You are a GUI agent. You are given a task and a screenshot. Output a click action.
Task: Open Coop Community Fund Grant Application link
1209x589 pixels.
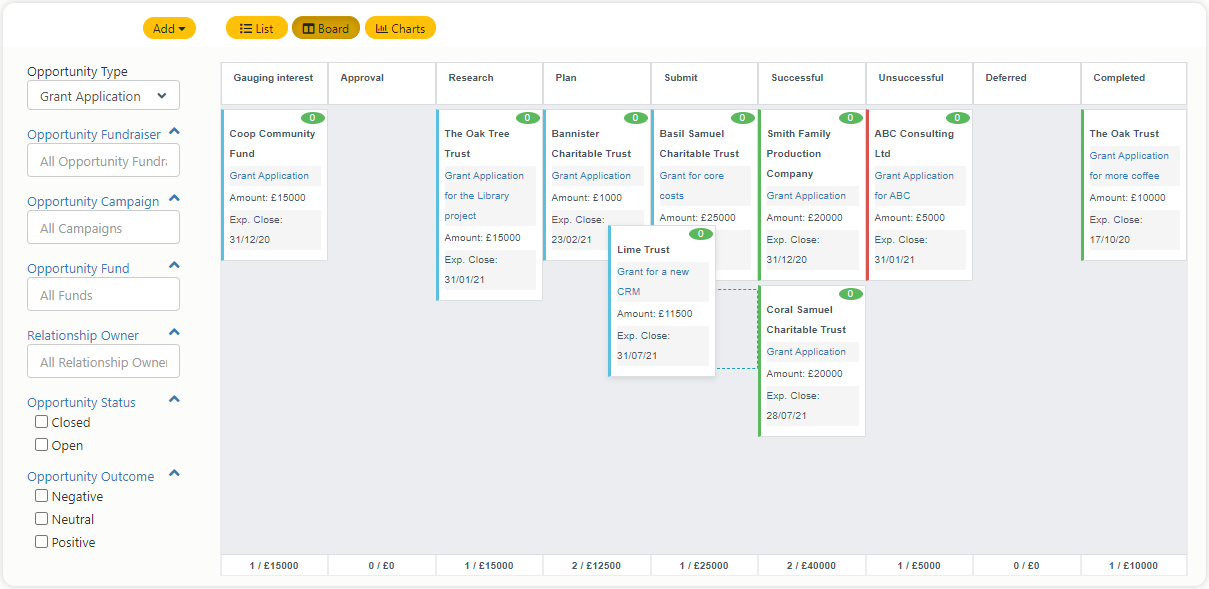[269, 176]
